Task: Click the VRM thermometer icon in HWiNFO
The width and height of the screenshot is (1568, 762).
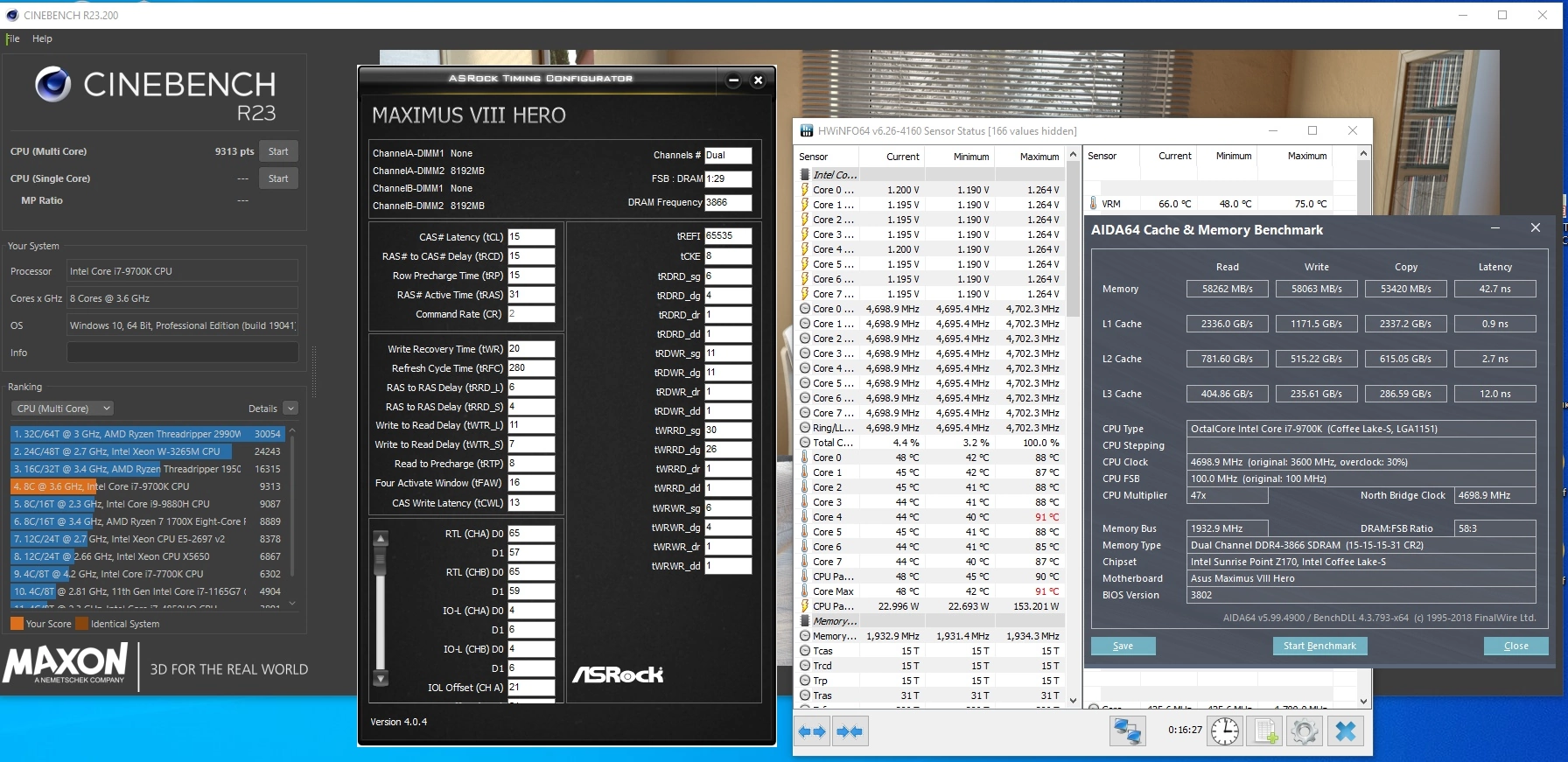Action: click(1093, 203)
